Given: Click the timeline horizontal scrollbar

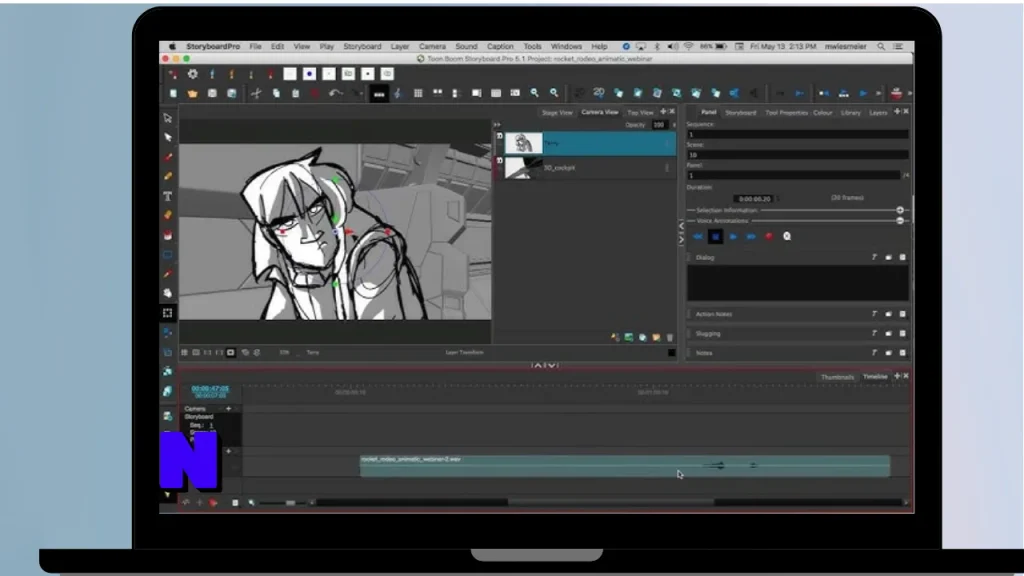Looking at the screenshot, I should pos(611,502).
